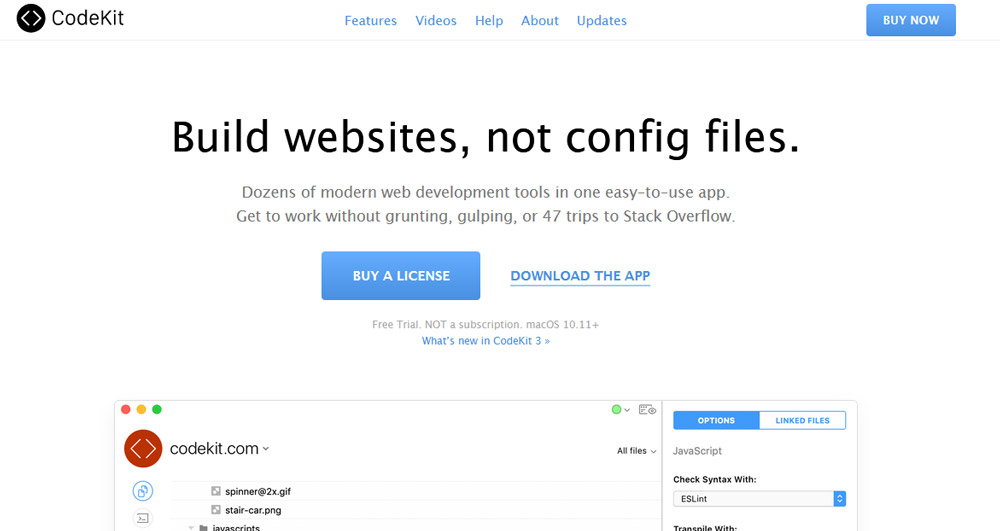
Task: Open the What's new in CodeKit 3 link
Action: (x=485, y=341)
